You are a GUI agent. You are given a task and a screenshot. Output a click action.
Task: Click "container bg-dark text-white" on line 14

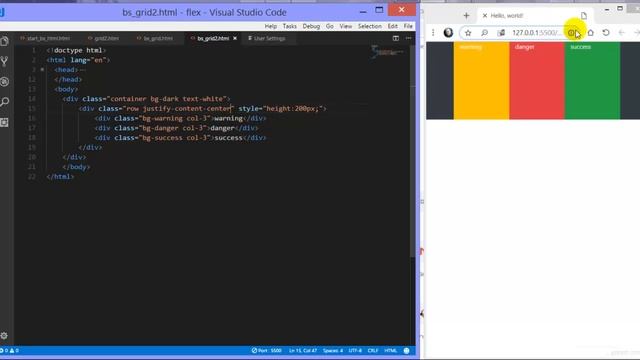click(x=167, y=99)
